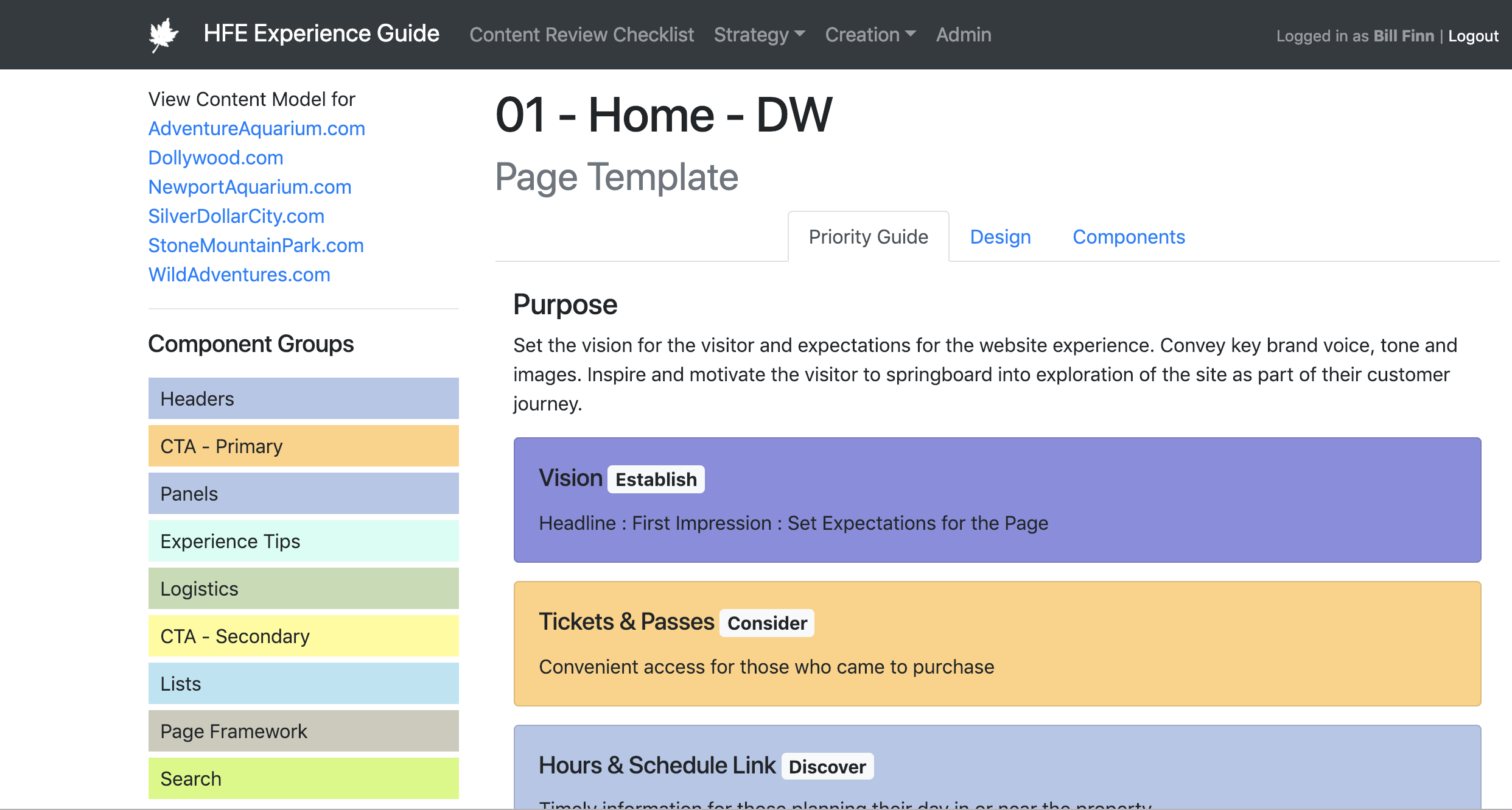Viewport: 1512px width, 810px height.
Task: Click the Establish badge
Action: pyautogui.click(x=656, y=479)
